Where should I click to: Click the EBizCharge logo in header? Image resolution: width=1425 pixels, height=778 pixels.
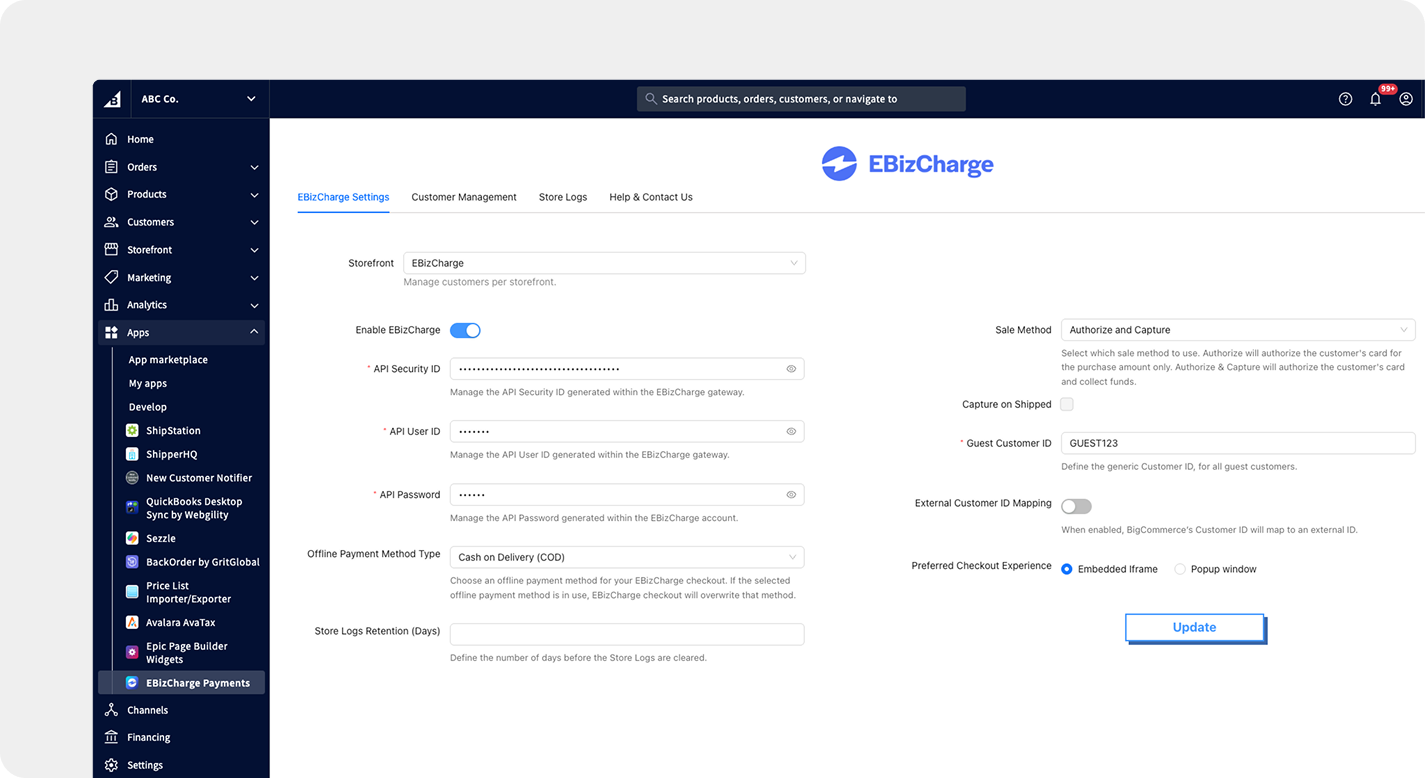tap(907, 164)
